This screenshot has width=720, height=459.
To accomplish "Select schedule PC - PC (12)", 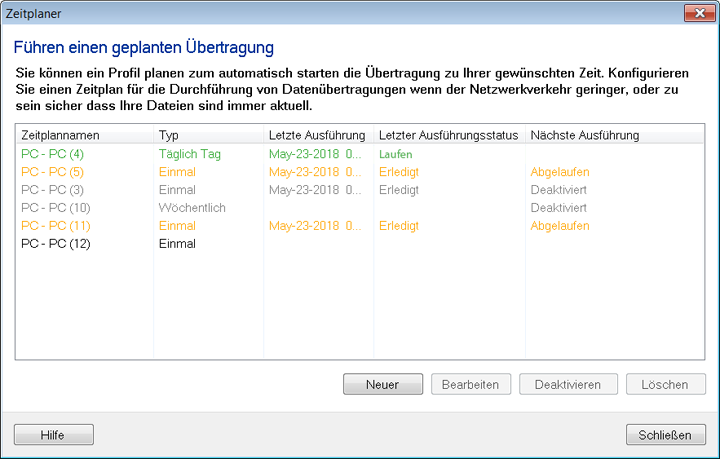I will click(55, 244).
